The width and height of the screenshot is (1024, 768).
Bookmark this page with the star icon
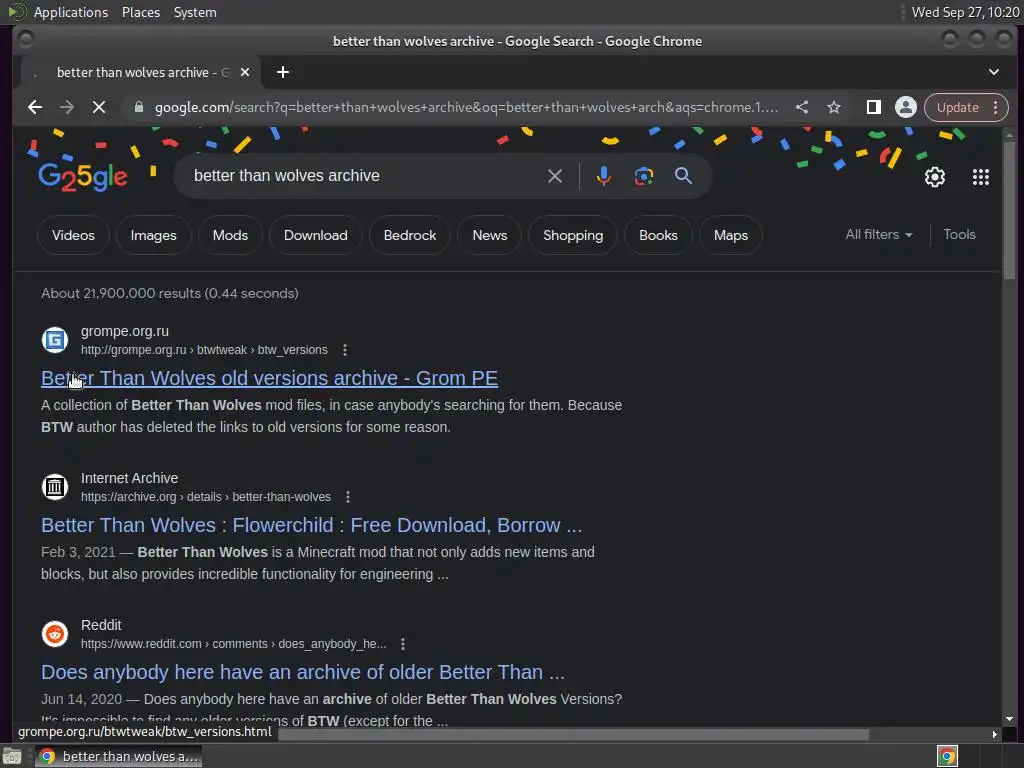coord(834,107)
